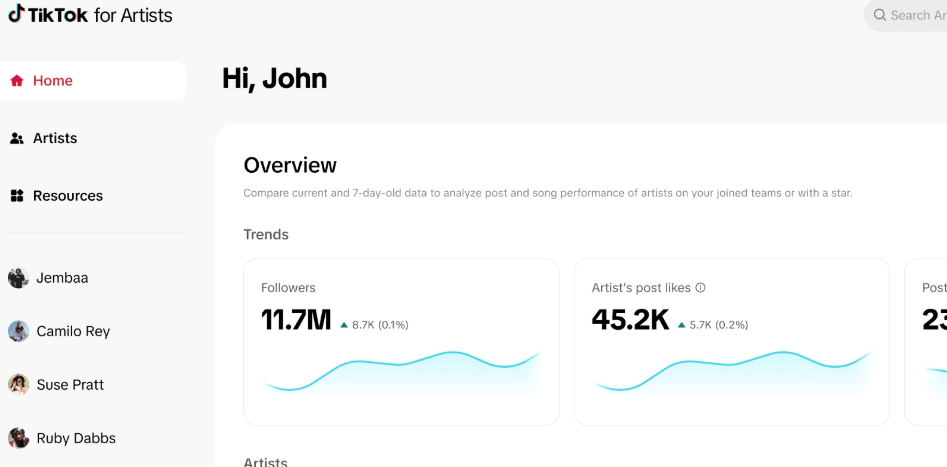The image size is (947, 467).
Task: Select Suse Pratt's avatar picture
Action: coord(18,385)
